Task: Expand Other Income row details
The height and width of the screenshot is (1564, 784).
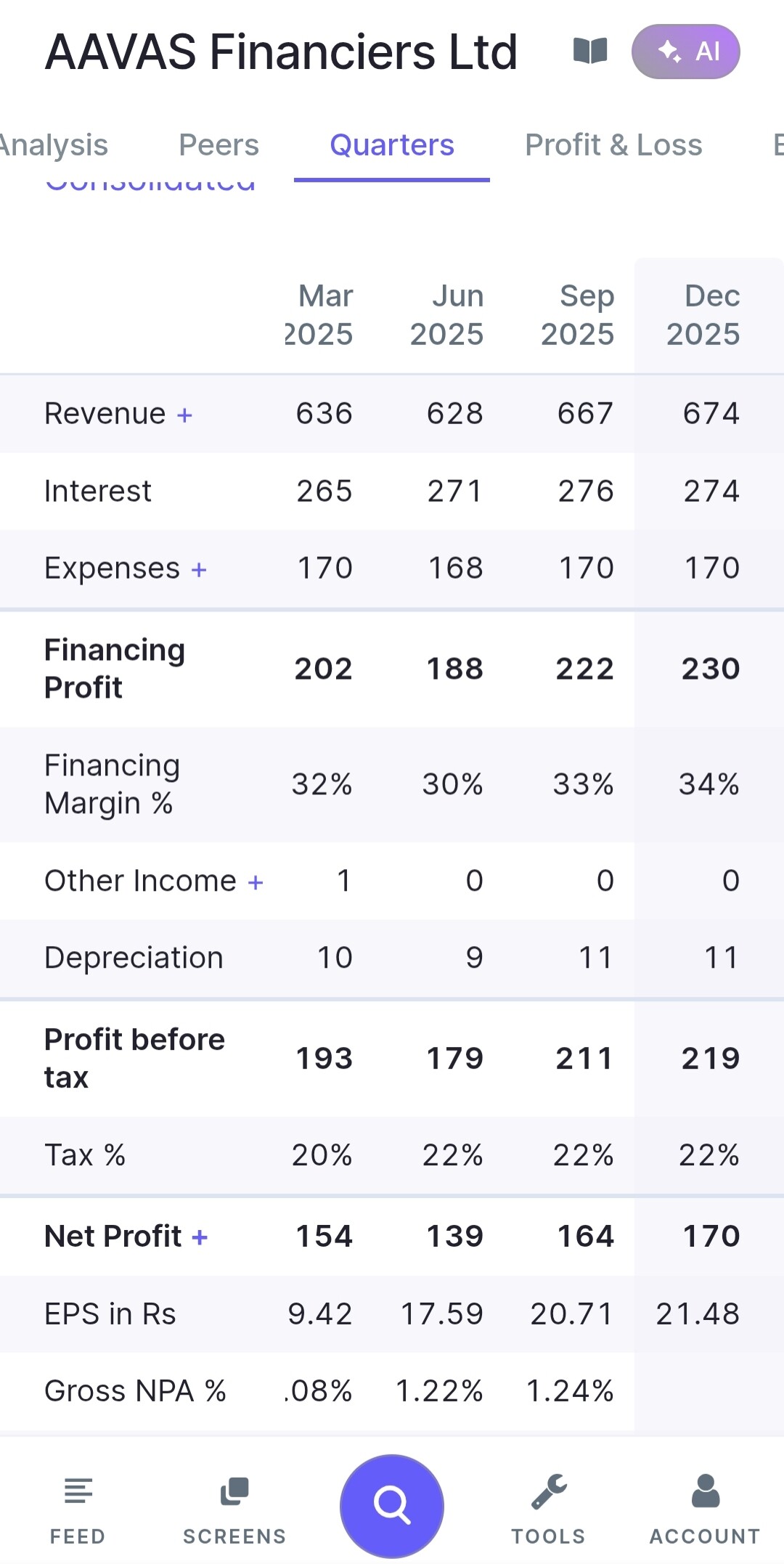Action: [x=256, y=883]
